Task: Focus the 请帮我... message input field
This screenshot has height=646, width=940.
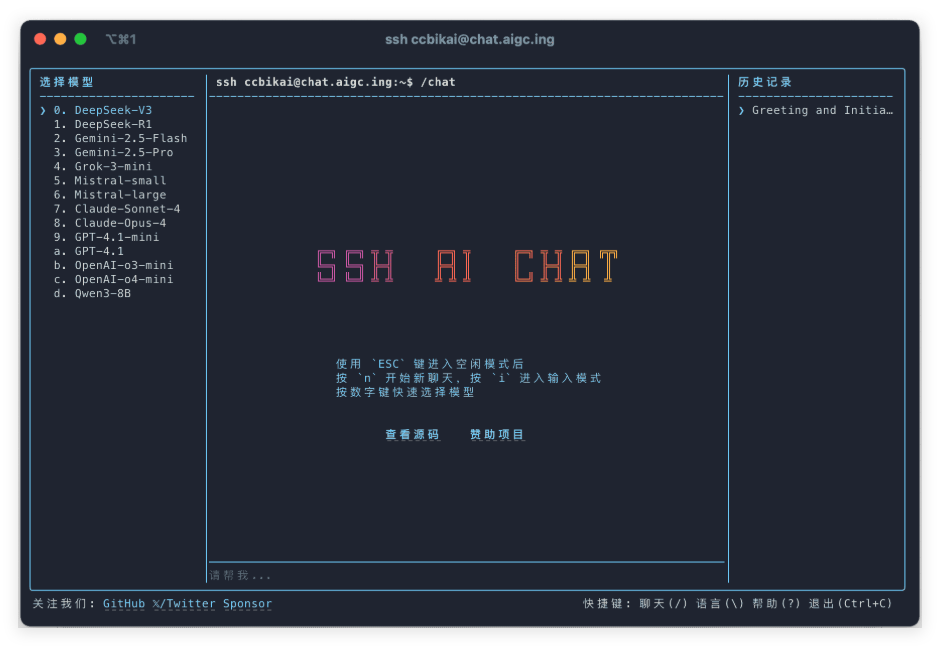Action: click(x=466, y=575)
